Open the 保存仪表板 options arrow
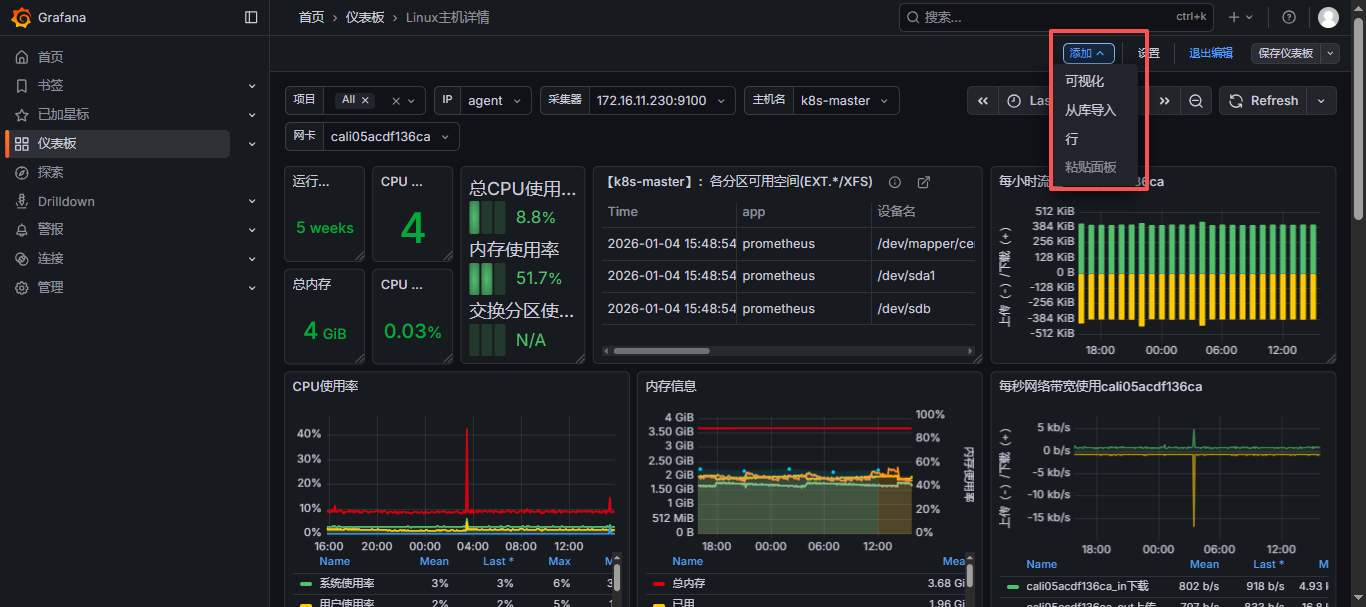The width and height of the screenshot is (1366, 607). (1330, 53)
